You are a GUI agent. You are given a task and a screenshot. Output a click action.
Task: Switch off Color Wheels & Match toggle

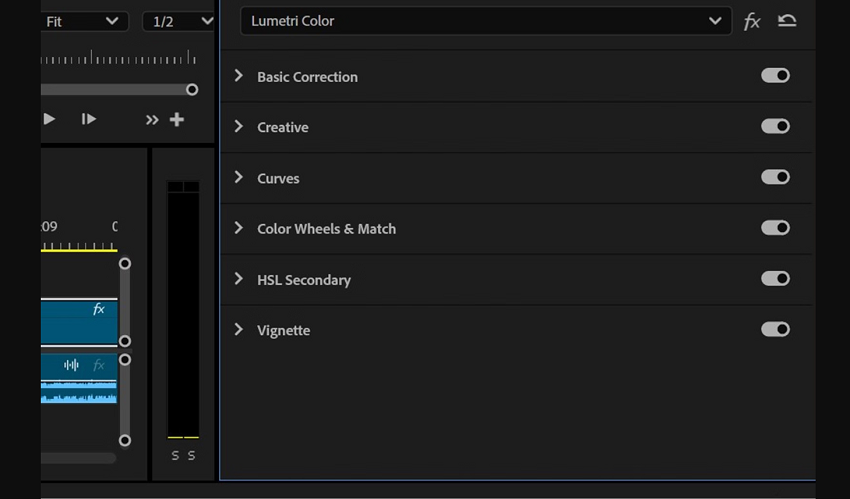pyautogui.click(x=775, y=228)
